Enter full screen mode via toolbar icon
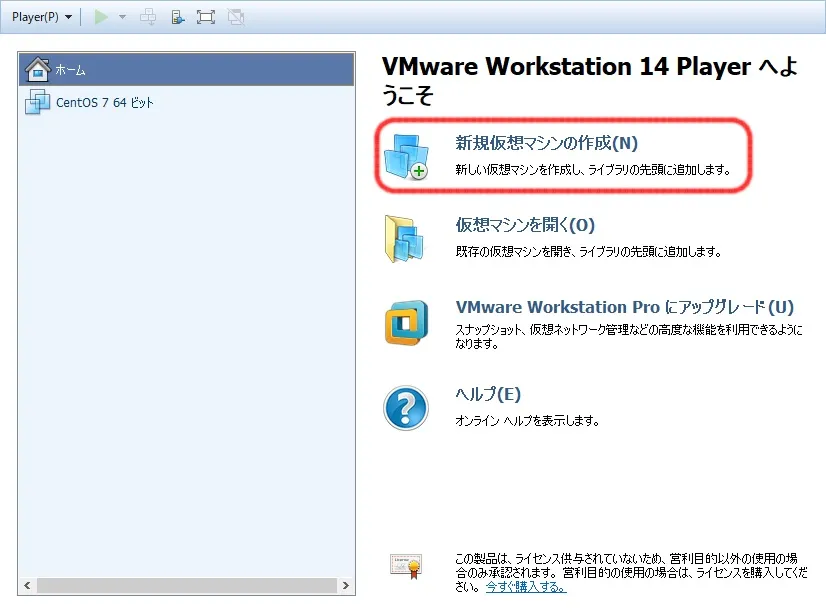The width and height of the screenshot is (826, 613). pyautogui.click(x=205, y=17)
